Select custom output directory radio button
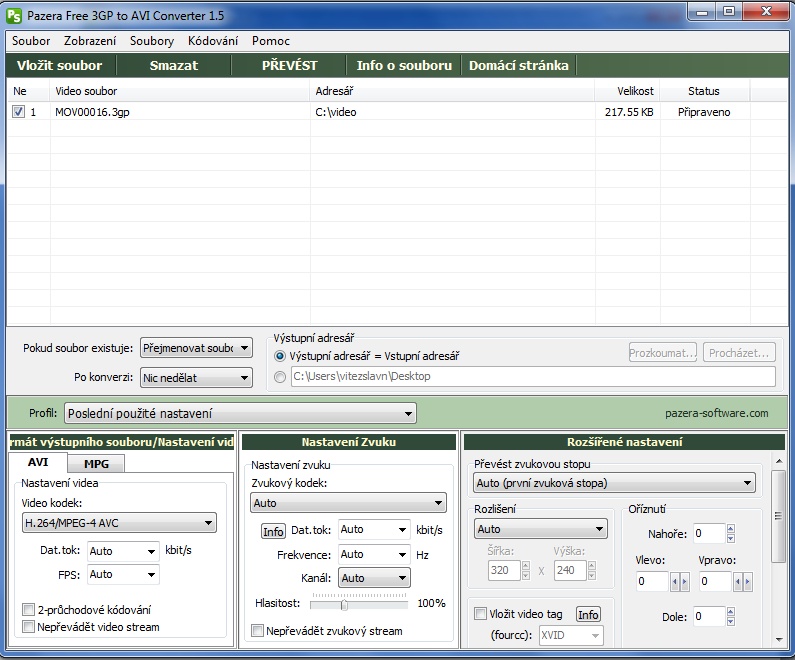795x660 pixels. [x=280, y=377]
